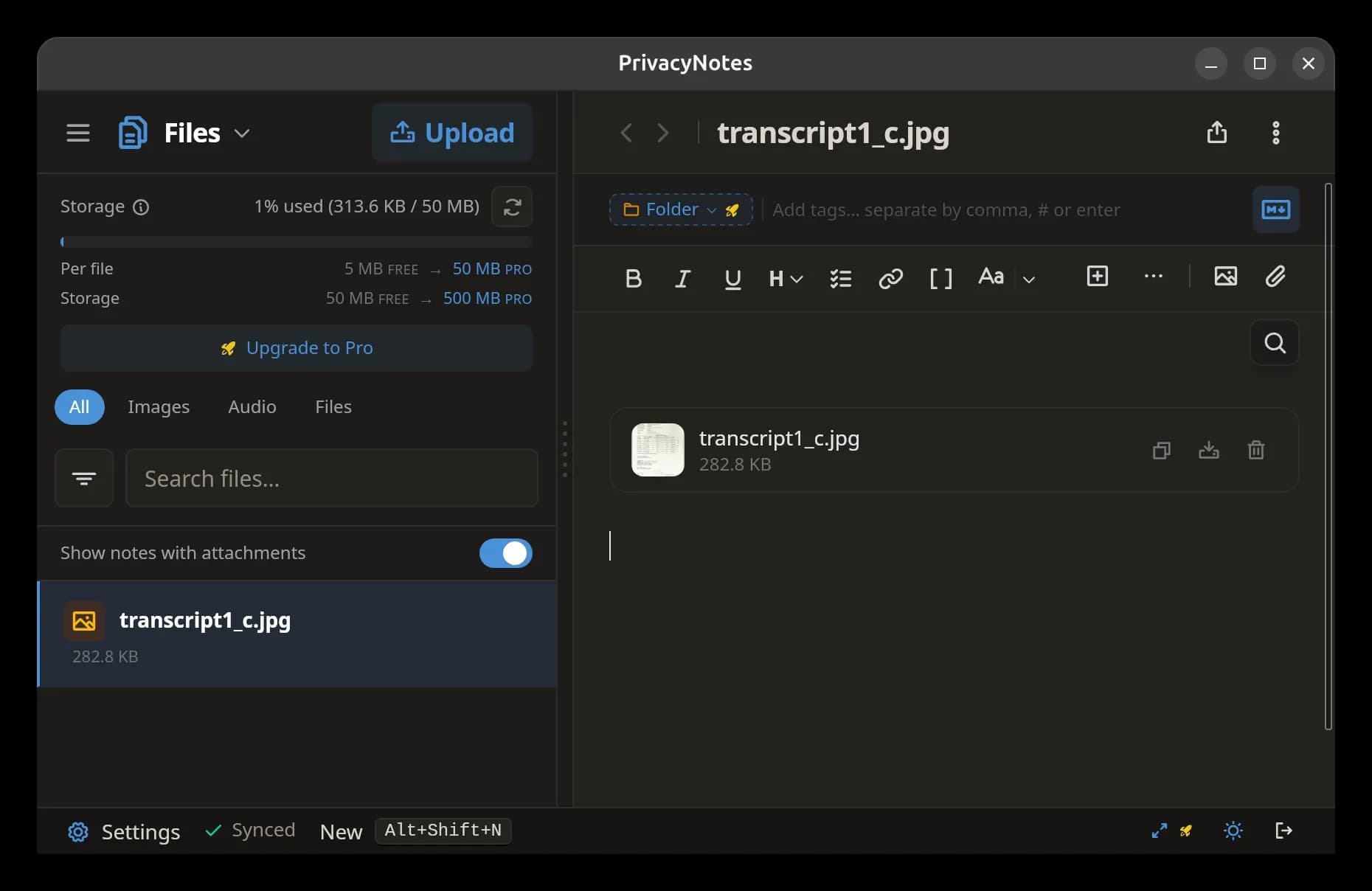The height and width of the screenshot is (891, 1372).
Task: Click the storage usage progress bar
Action: pos(296,242)
